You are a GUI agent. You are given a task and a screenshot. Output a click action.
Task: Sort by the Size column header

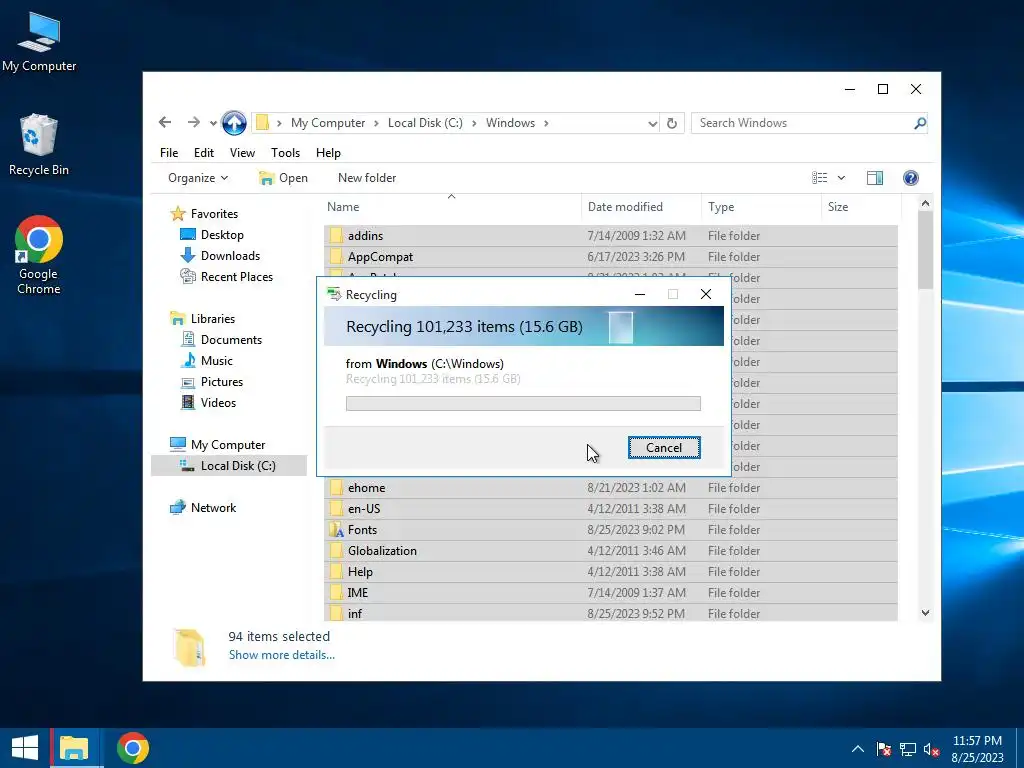[861, 206]
